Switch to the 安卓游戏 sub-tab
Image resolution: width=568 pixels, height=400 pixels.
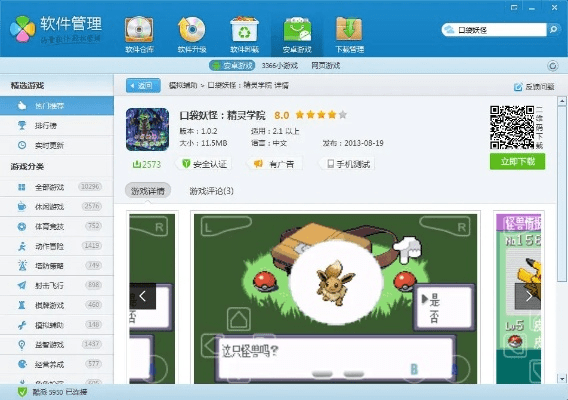click(x=232, y=66)
